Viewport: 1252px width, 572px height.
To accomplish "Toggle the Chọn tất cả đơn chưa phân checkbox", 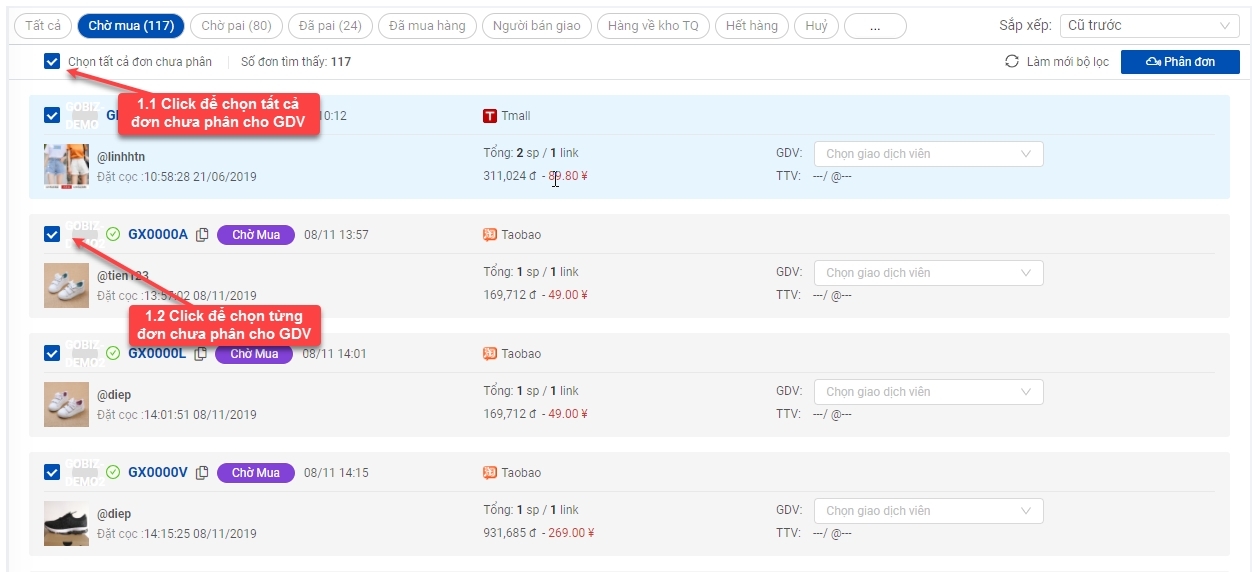I will coord(52,62).
